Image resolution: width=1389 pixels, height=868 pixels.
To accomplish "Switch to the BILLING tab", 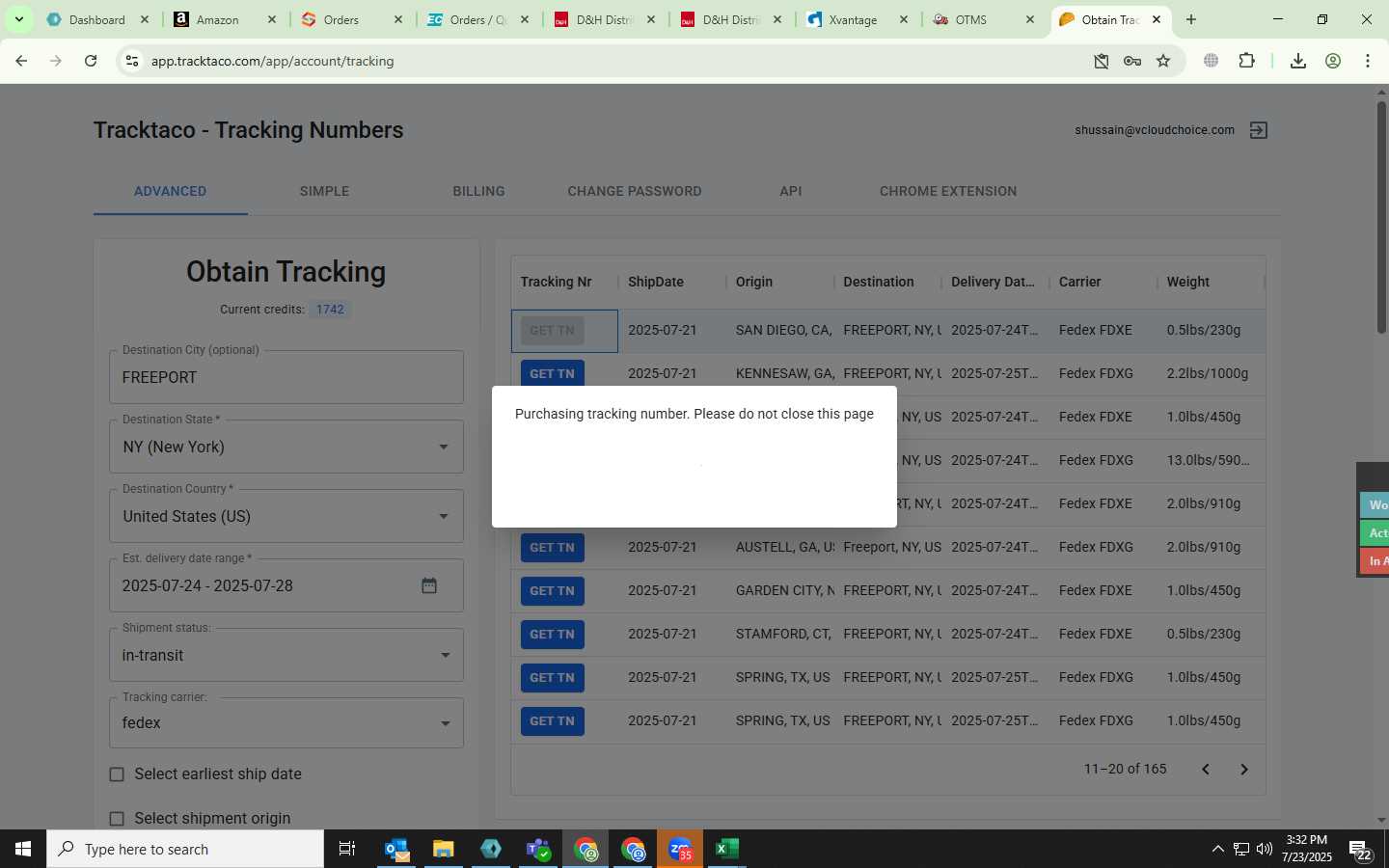I will click(x=478, y=191).
